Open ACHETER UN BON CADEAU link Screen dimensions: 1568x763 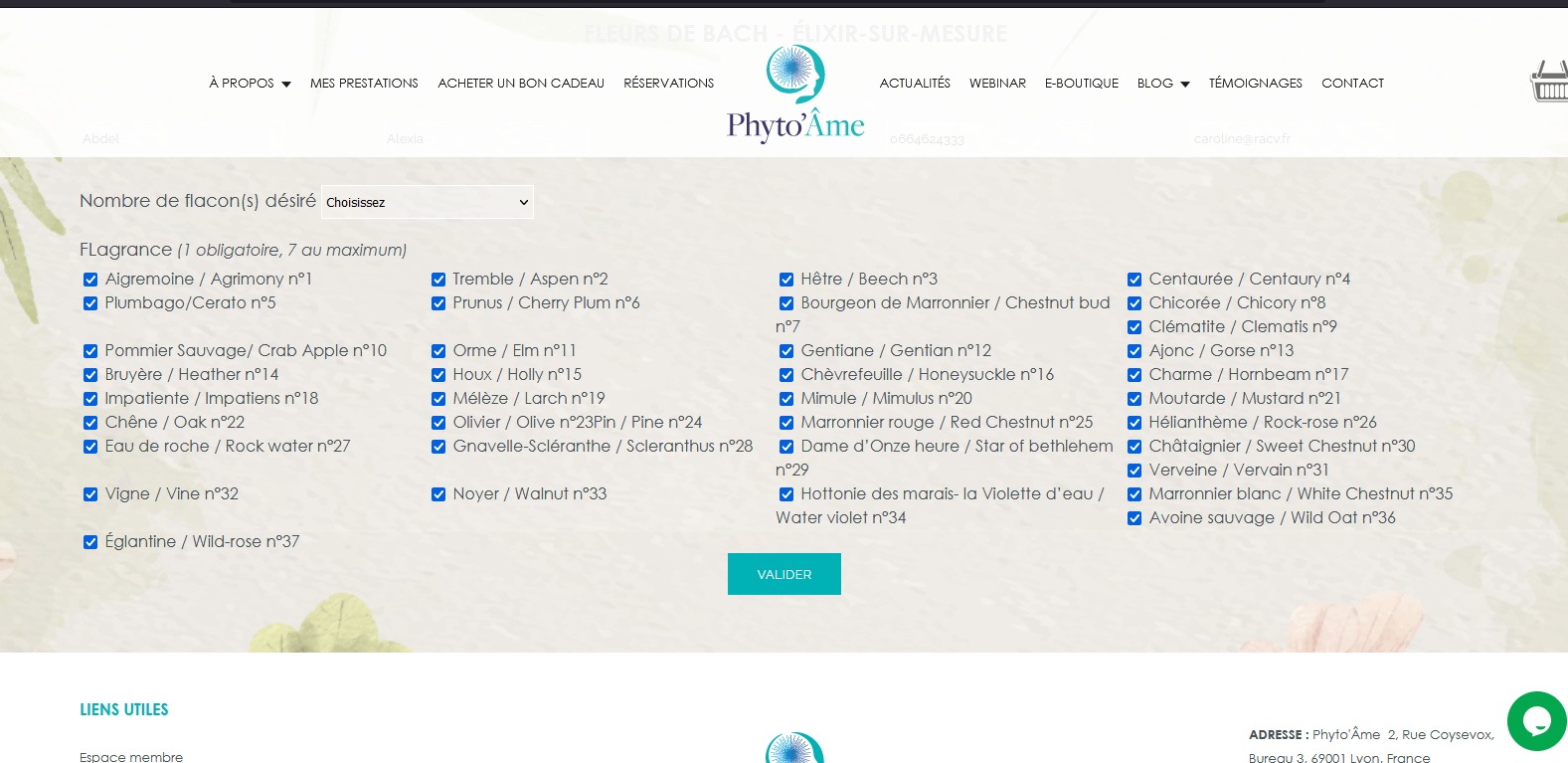[x=521, y=84]
